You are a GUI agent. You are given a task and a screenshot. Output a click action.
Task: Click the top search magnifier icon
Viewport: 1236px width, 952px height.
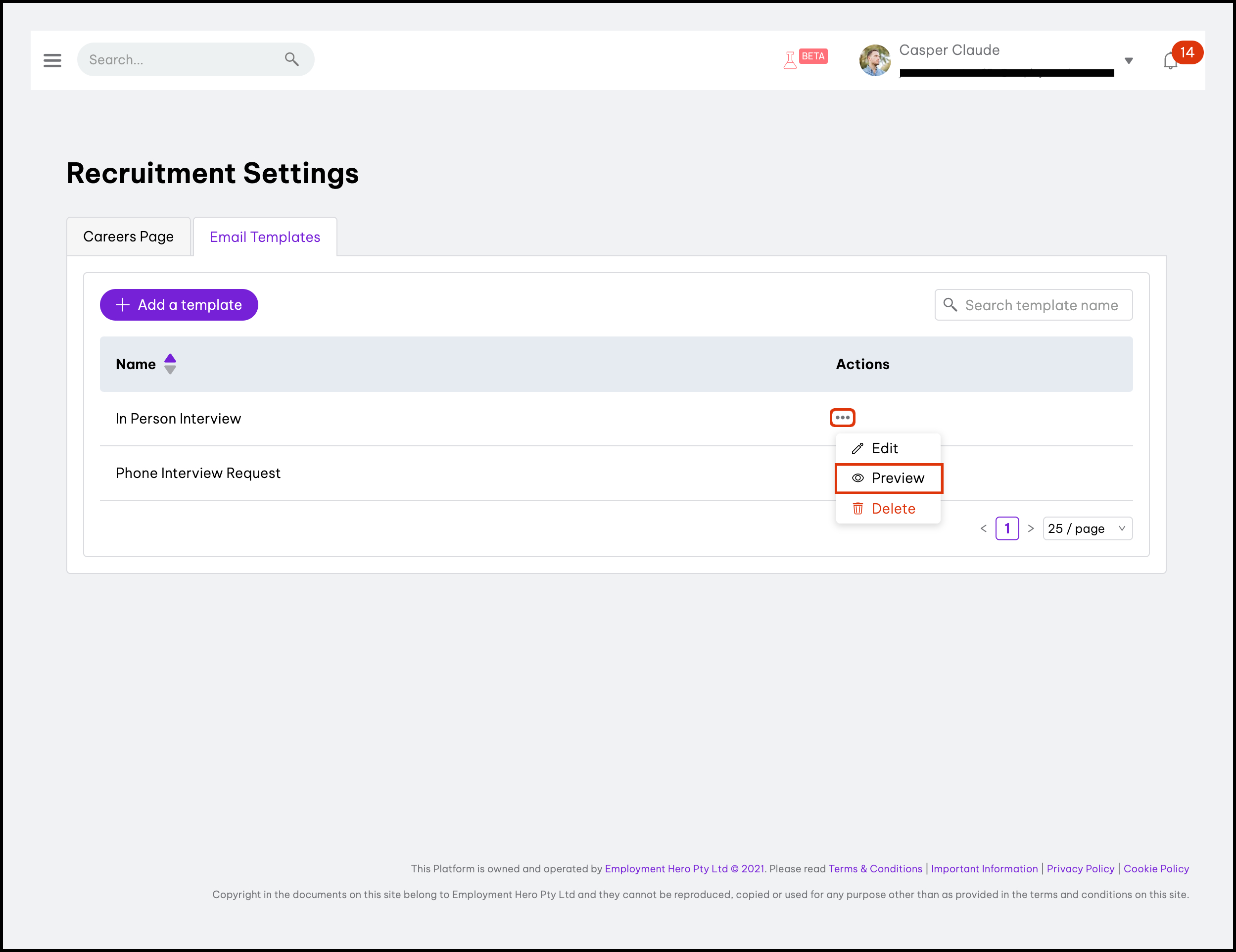pos(291,59)
